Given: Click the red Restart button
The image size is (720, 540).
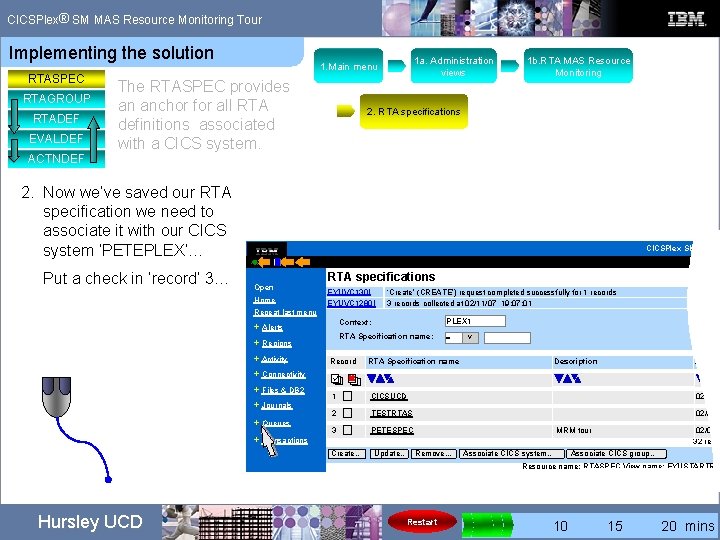Looking at the screenshot, I should (x=422, y=522).
